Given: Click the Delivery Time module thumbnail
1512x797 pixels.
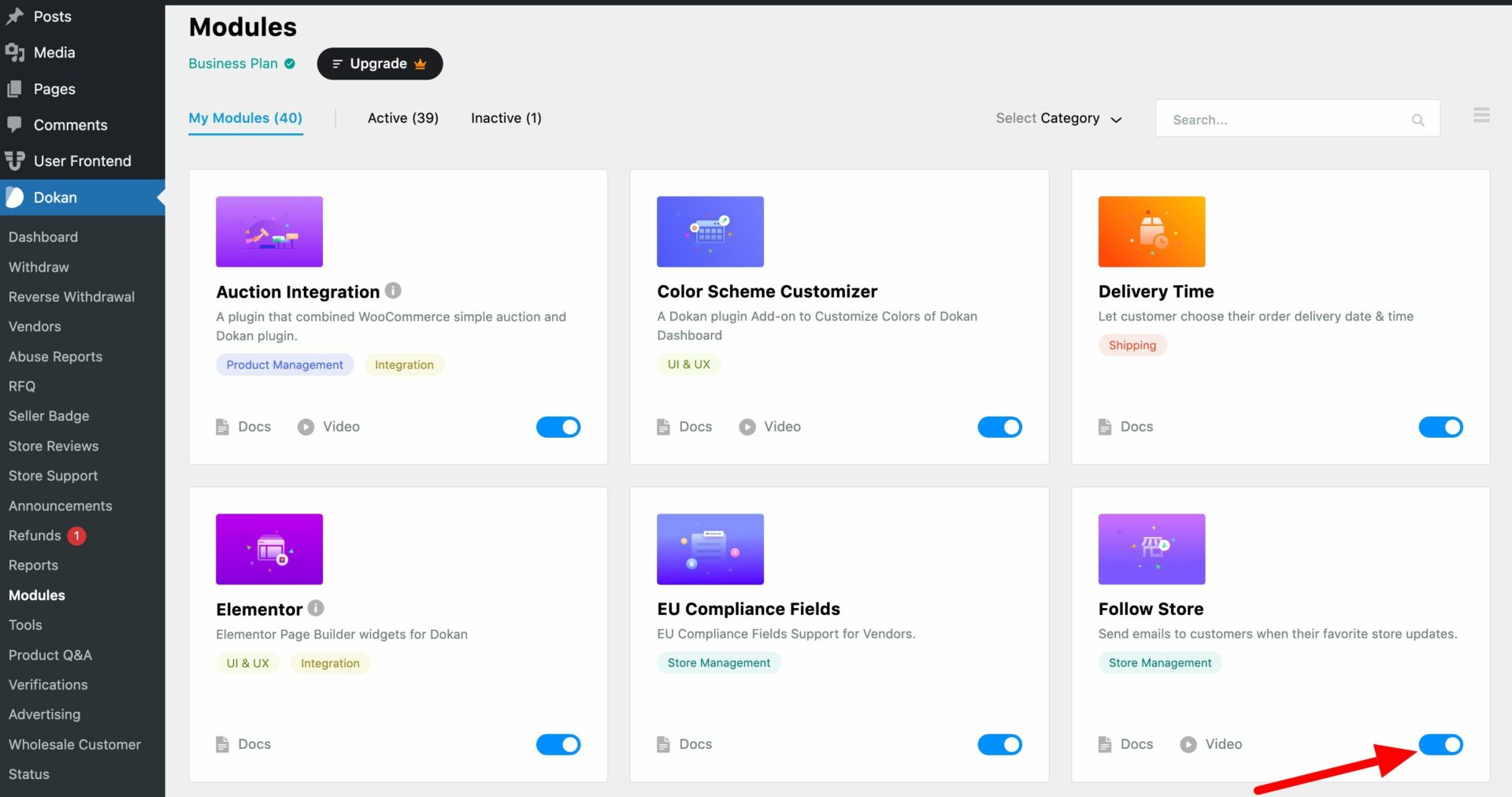Looking at the screenshot, I should 1151,232.
